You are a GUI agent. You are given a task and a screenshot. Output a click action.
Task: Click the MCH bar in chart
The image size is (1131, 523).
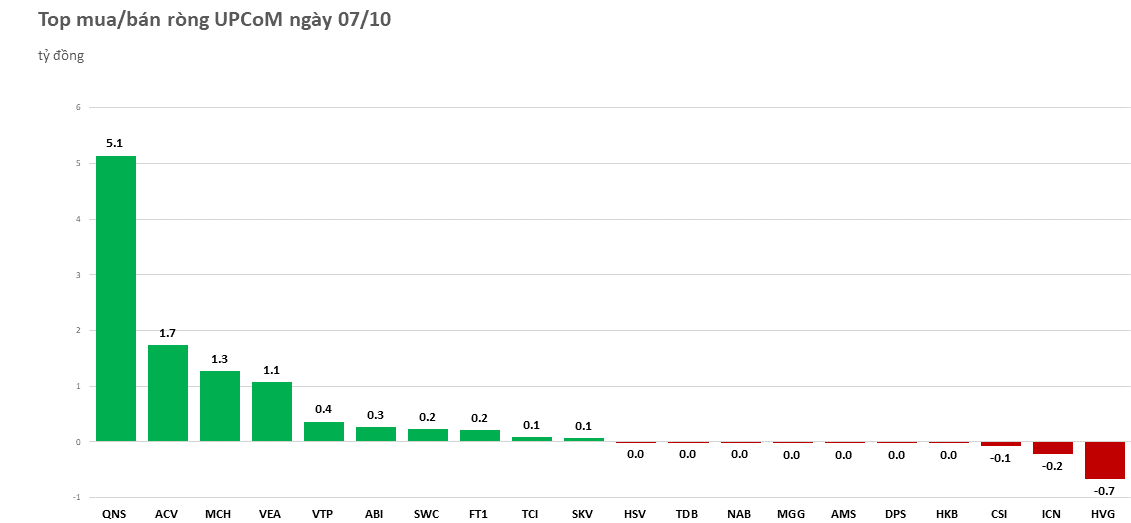(x=220, y=406)
